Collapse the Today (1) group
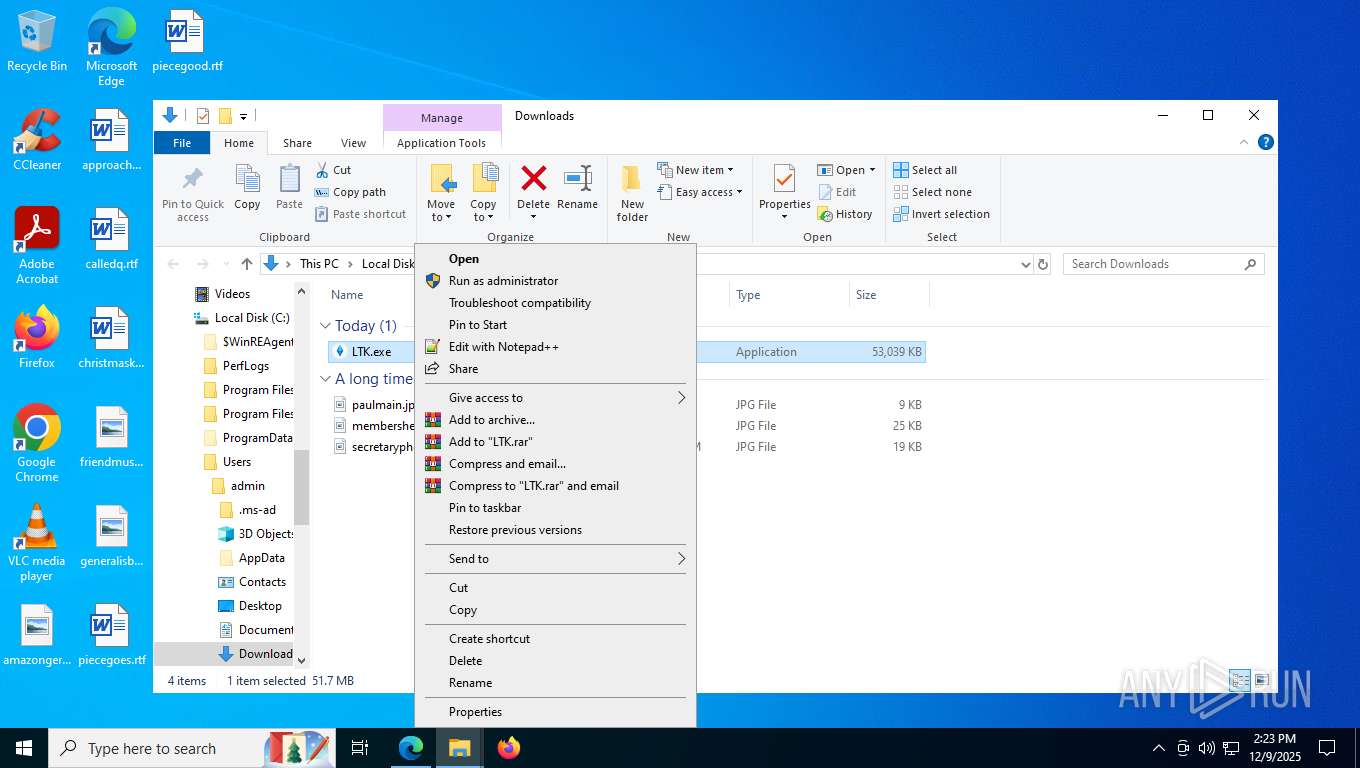The width and height of the screenshot is (1360, 768). click(325, 326)
